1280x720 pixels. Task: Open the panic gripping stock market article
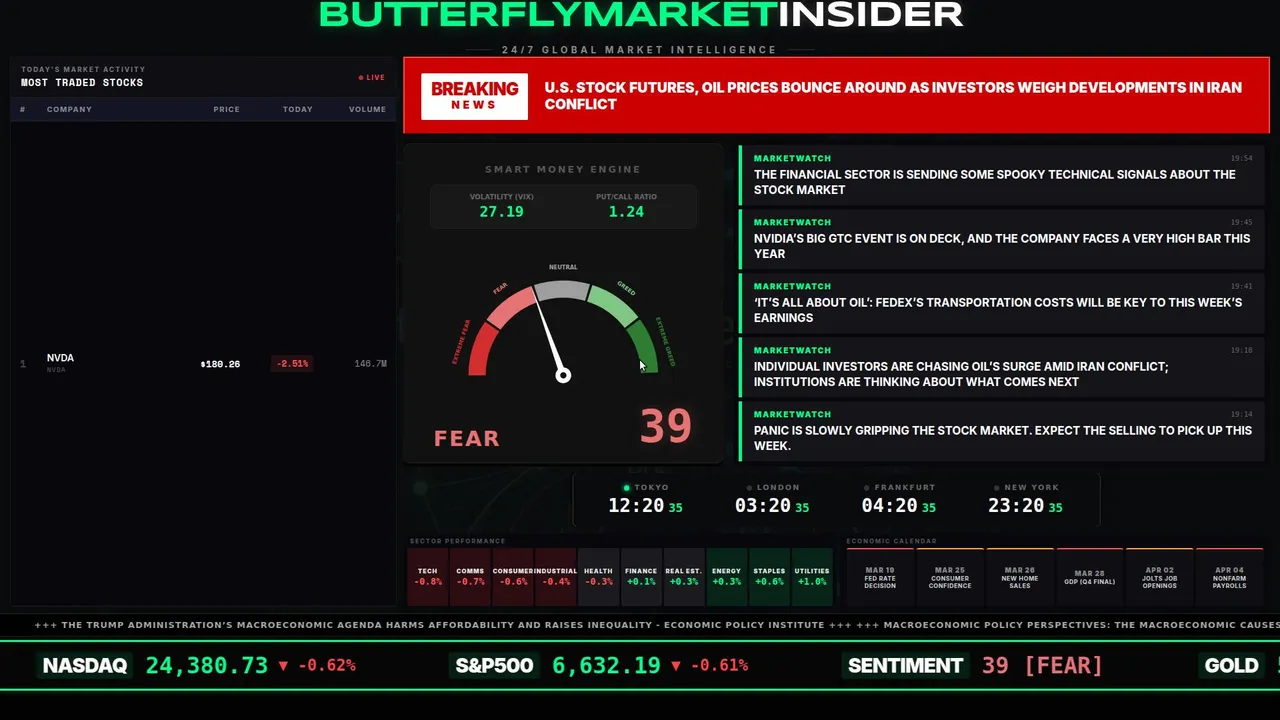[x=1002, y=431]
